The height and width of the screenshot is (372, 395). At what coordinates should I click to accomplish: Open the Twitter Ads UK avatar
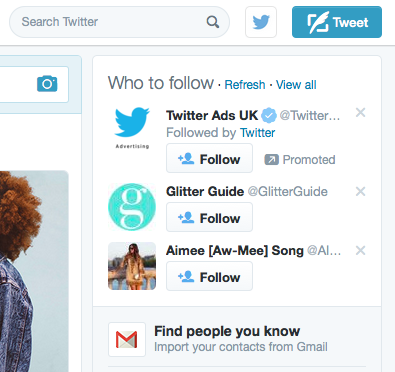pos(132,128)
